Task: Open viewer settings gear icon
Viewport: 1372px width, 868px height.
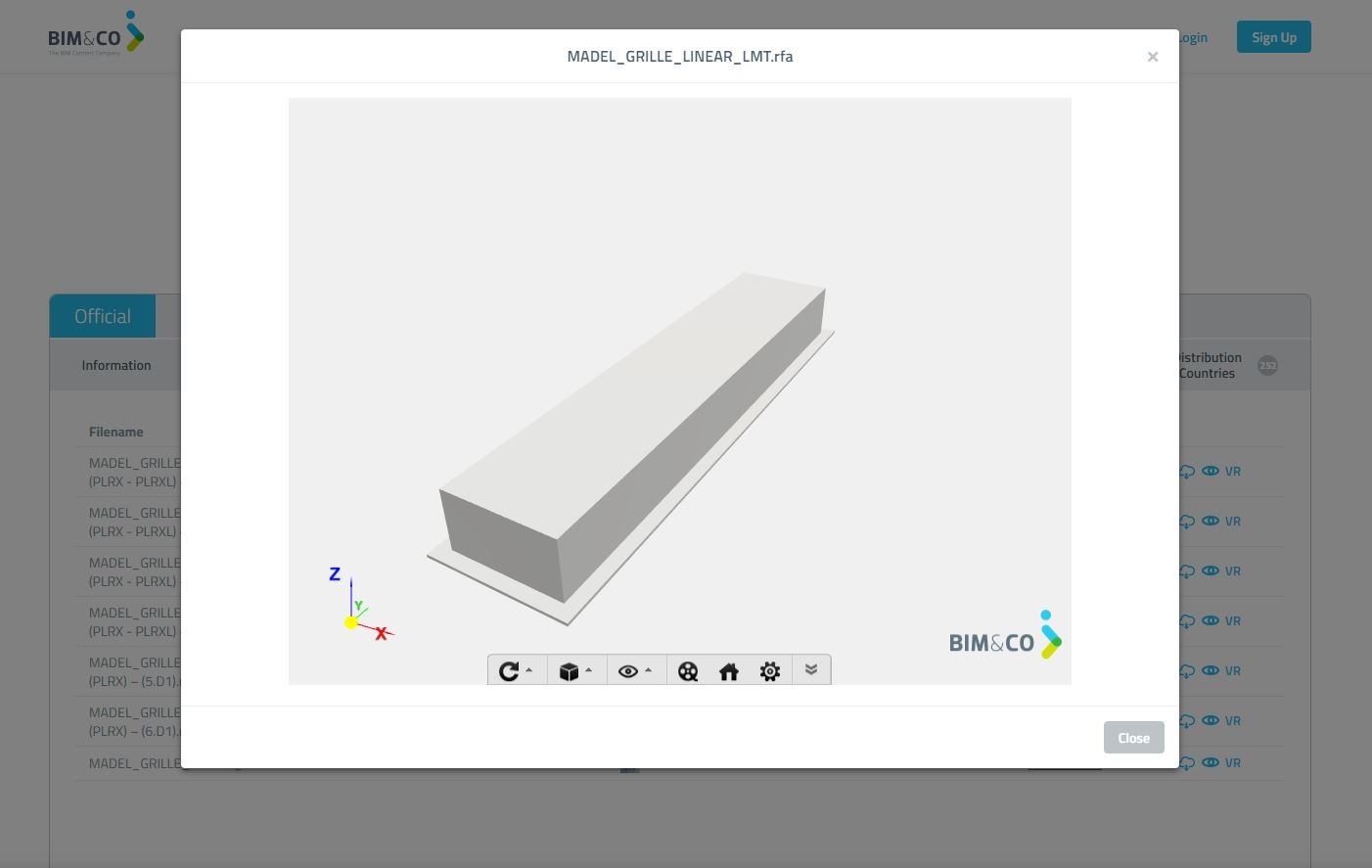Action: (x=770, y=671)
